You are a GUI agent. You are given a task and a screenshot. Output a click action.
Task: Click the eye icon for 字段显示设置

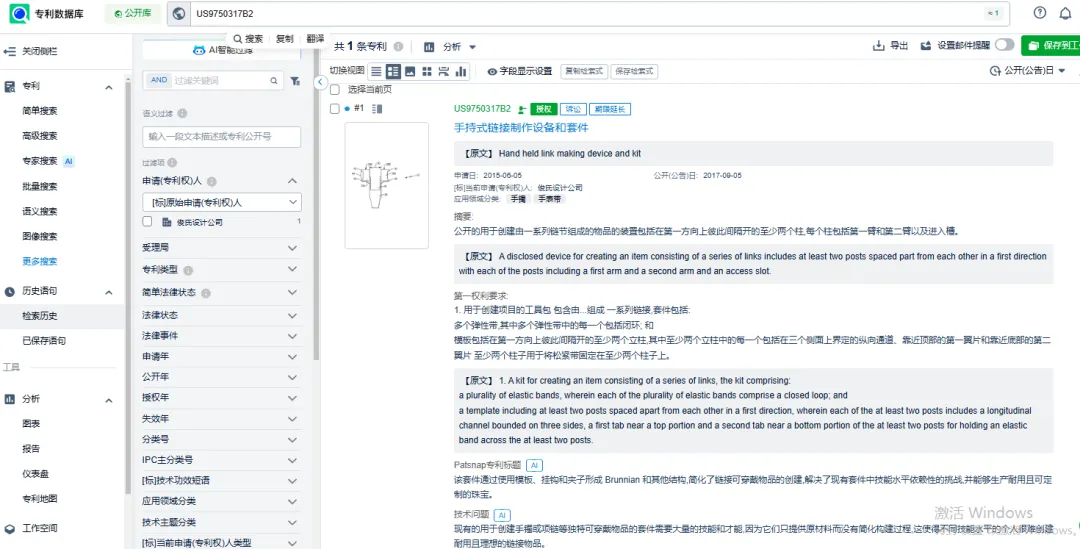pyautogui.click(x=492, y=71)
